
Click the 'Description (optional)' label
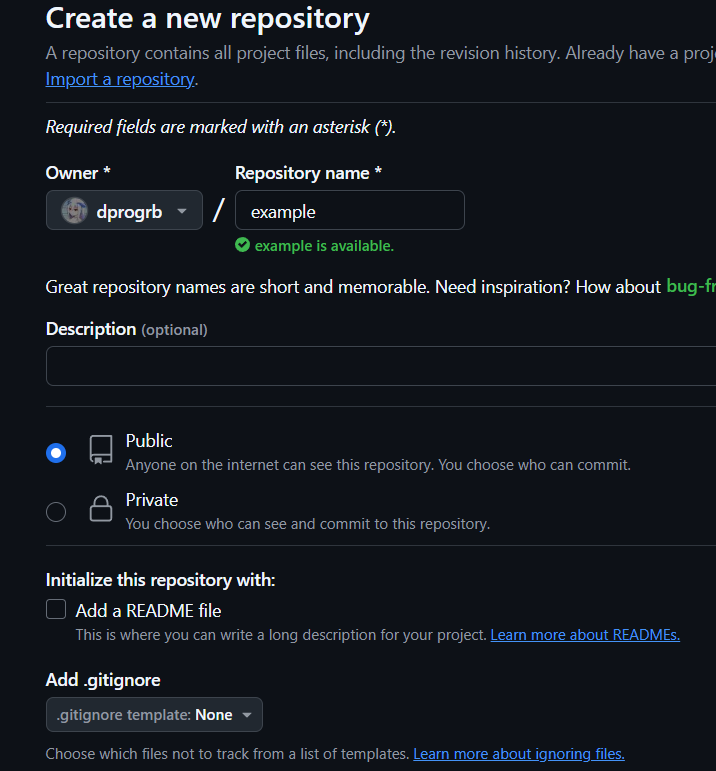126,329
